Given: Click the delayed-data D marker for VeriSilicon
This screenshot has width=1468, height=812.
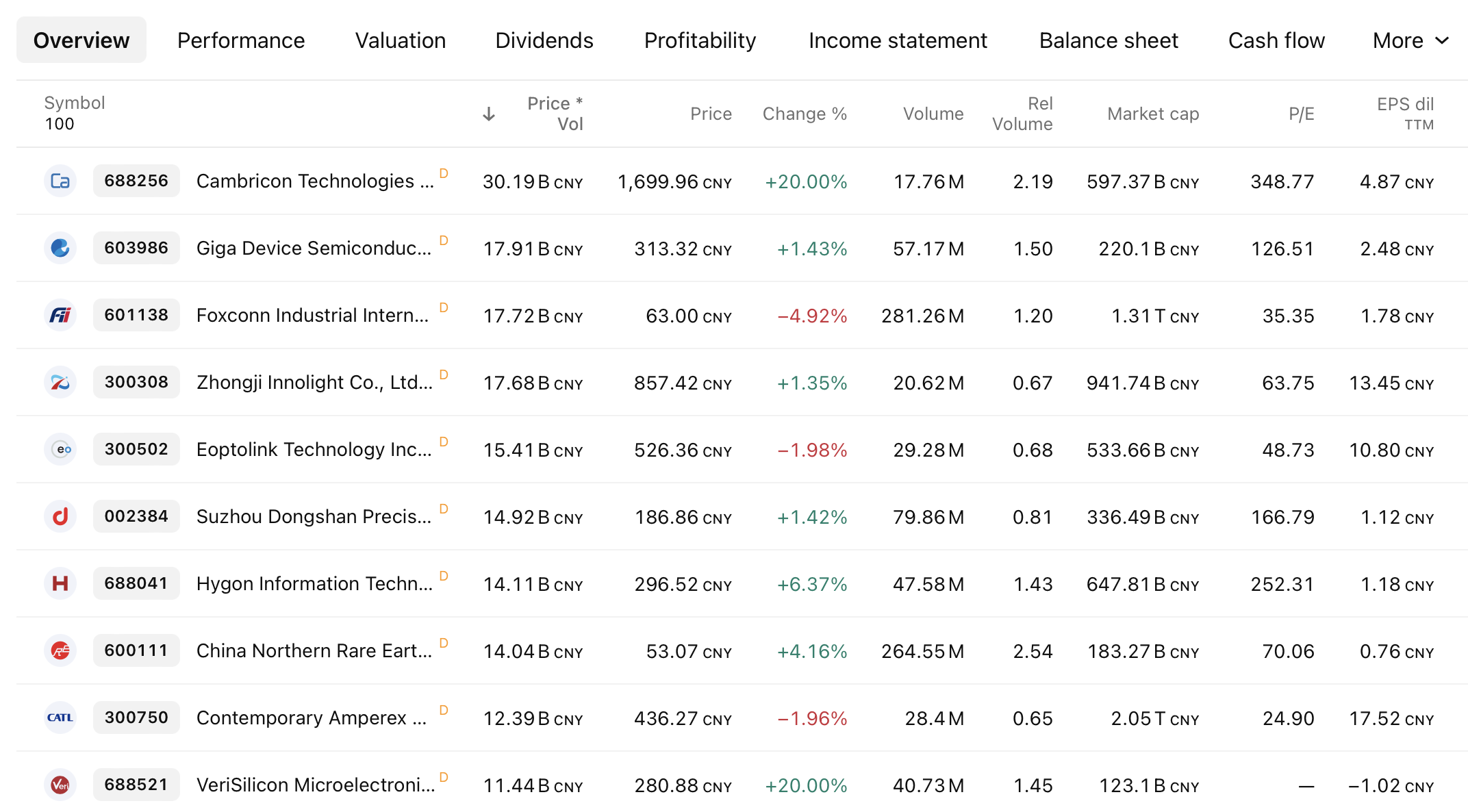Looking at the screenshot, I should pos(444,777).
